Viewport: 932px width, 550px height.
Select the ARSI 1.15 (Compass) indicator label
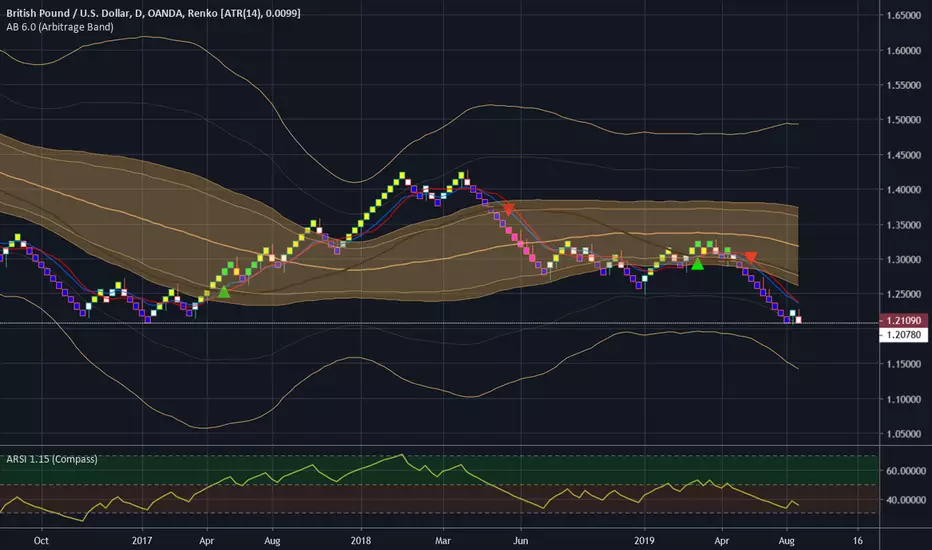click(52, 459)
